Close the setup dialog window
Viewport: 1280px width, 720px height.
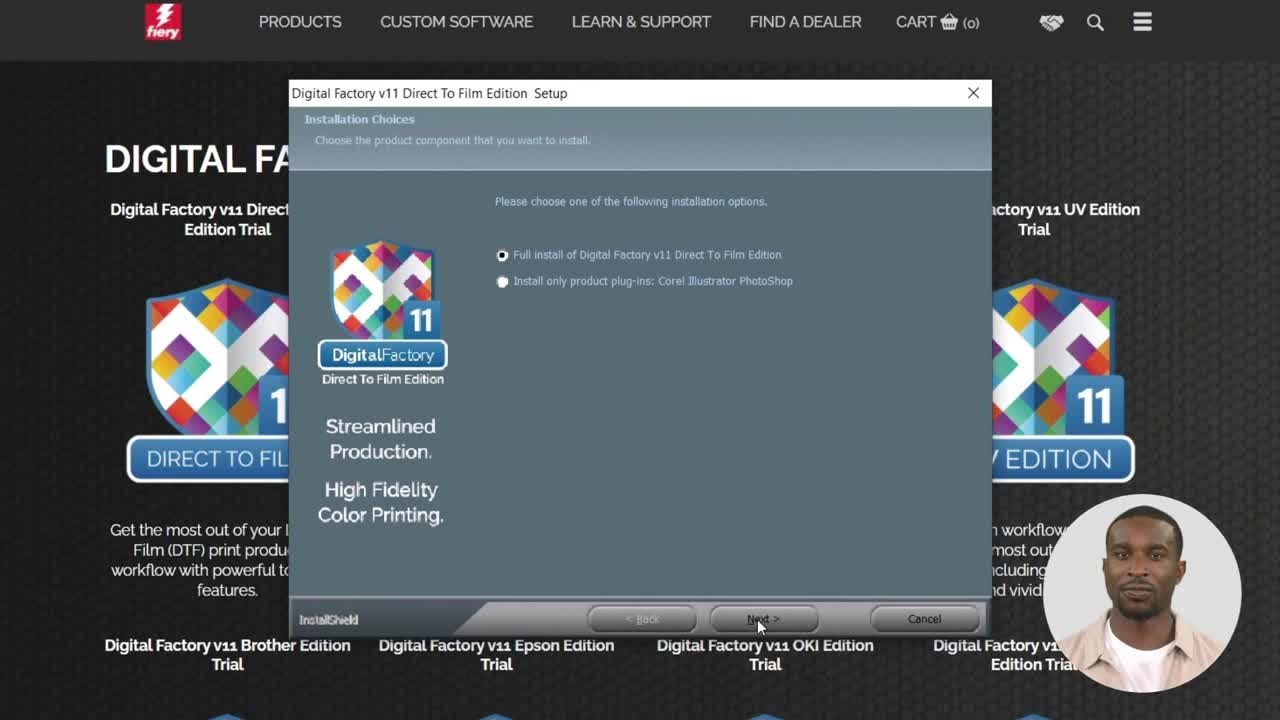tap(973, 93)
